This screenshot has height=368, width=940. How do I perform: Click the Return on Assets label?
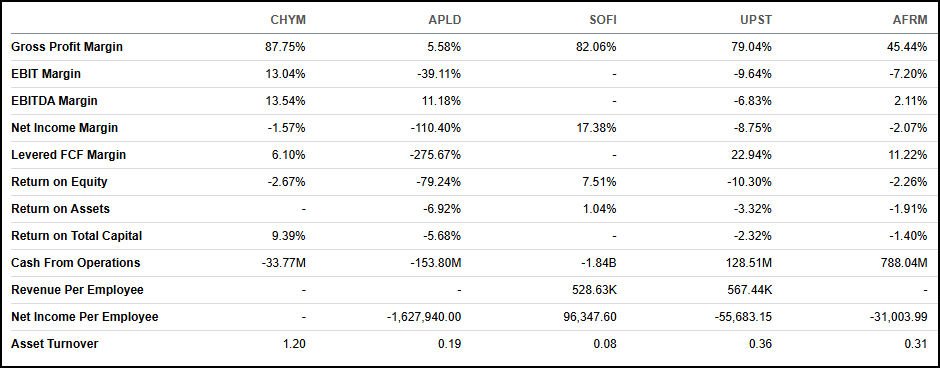[x=61, y=209]
